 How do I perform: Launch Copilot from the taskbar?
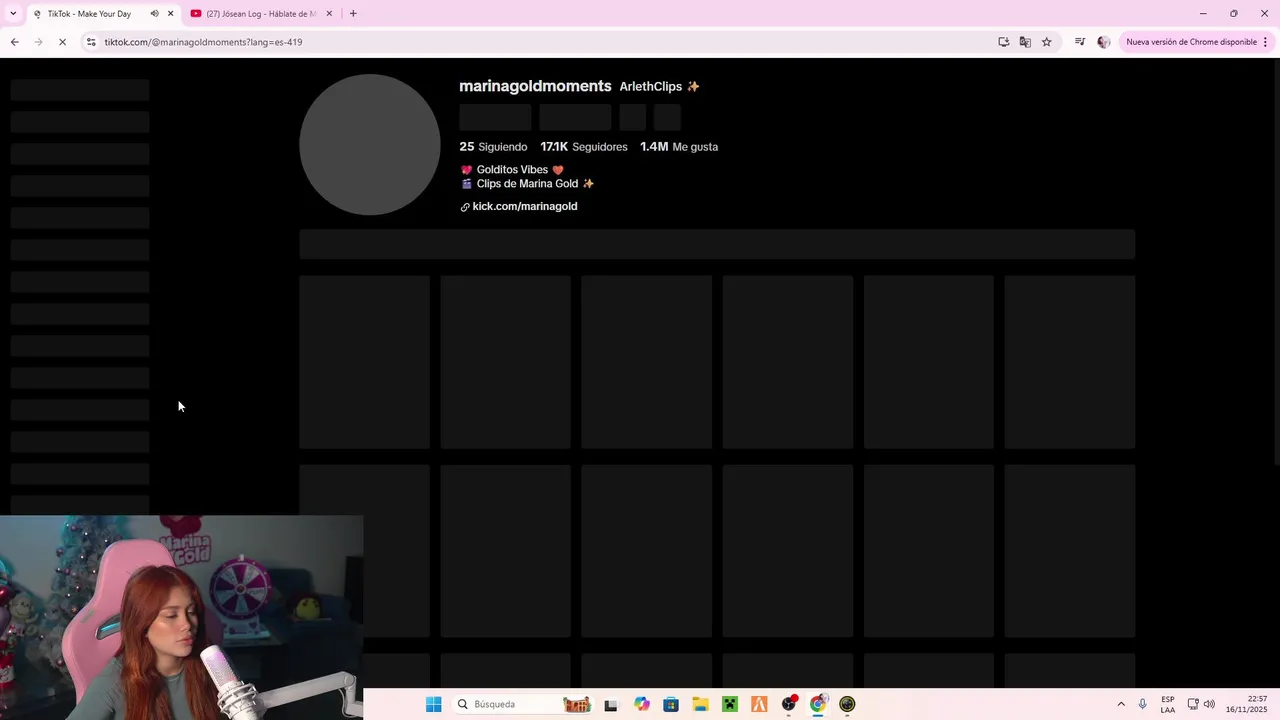pos(642,704)
